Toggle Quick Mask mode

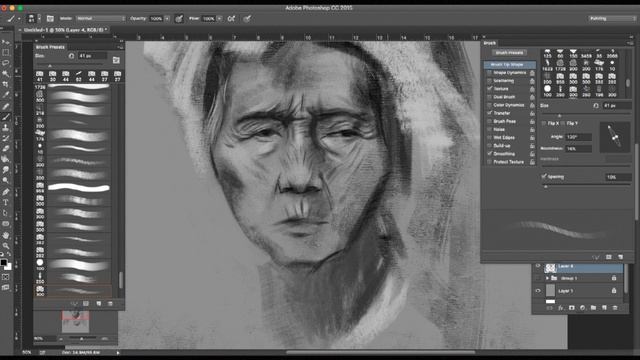[5, 277]
